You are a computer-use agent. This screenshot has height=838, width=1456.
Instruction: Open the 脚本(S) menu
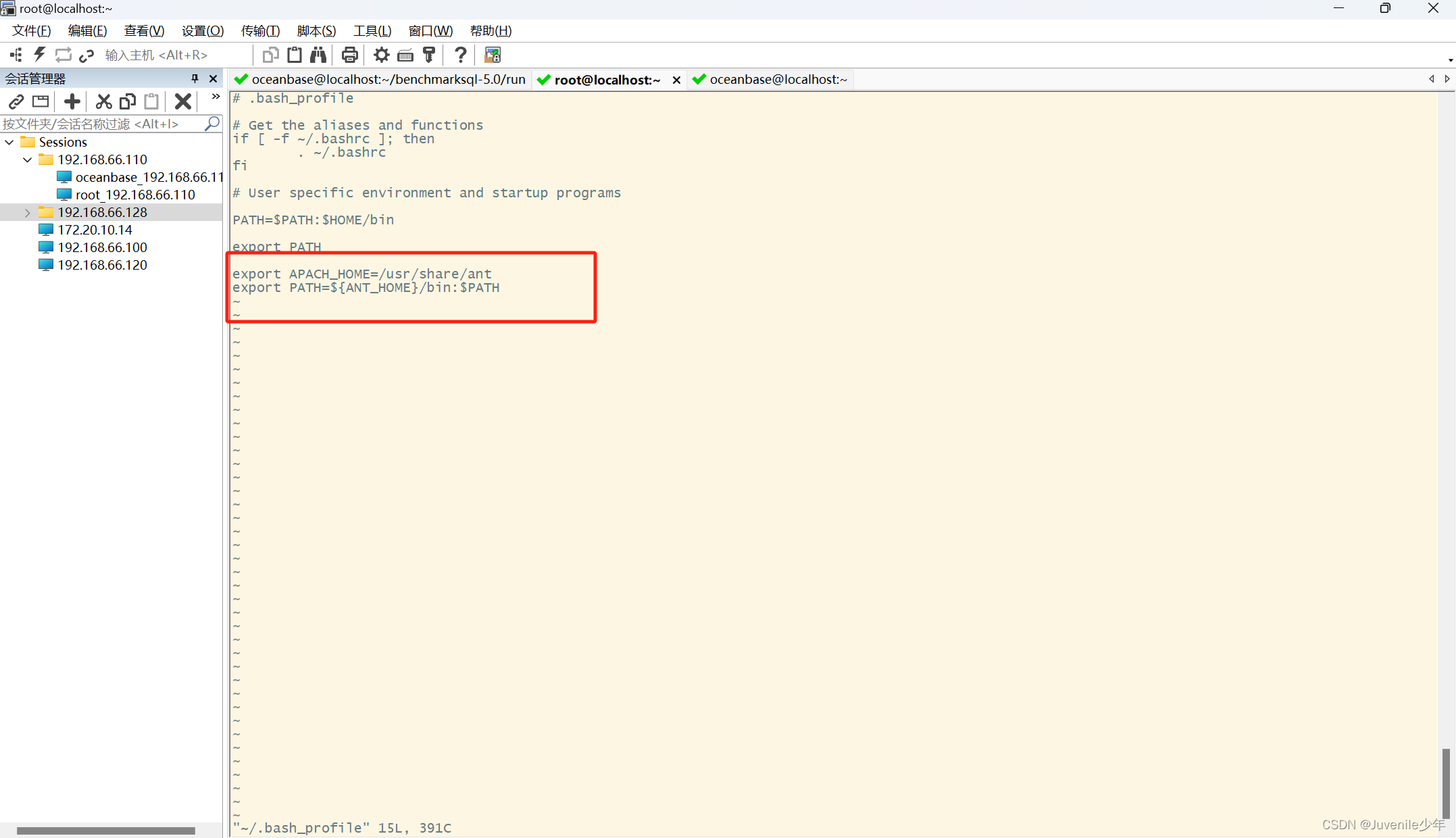tap(316, 30)
